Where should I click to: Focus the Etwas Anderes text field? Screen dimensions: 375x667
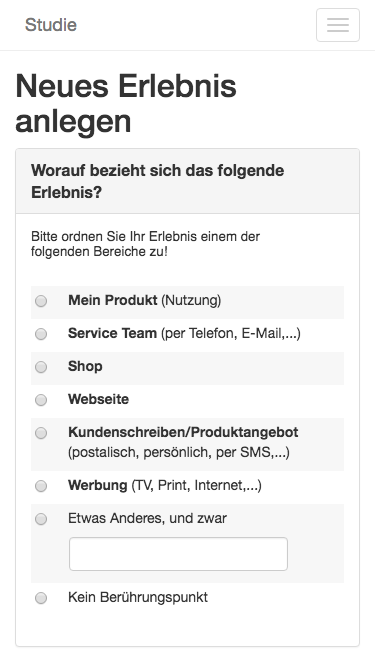point(178,554)
